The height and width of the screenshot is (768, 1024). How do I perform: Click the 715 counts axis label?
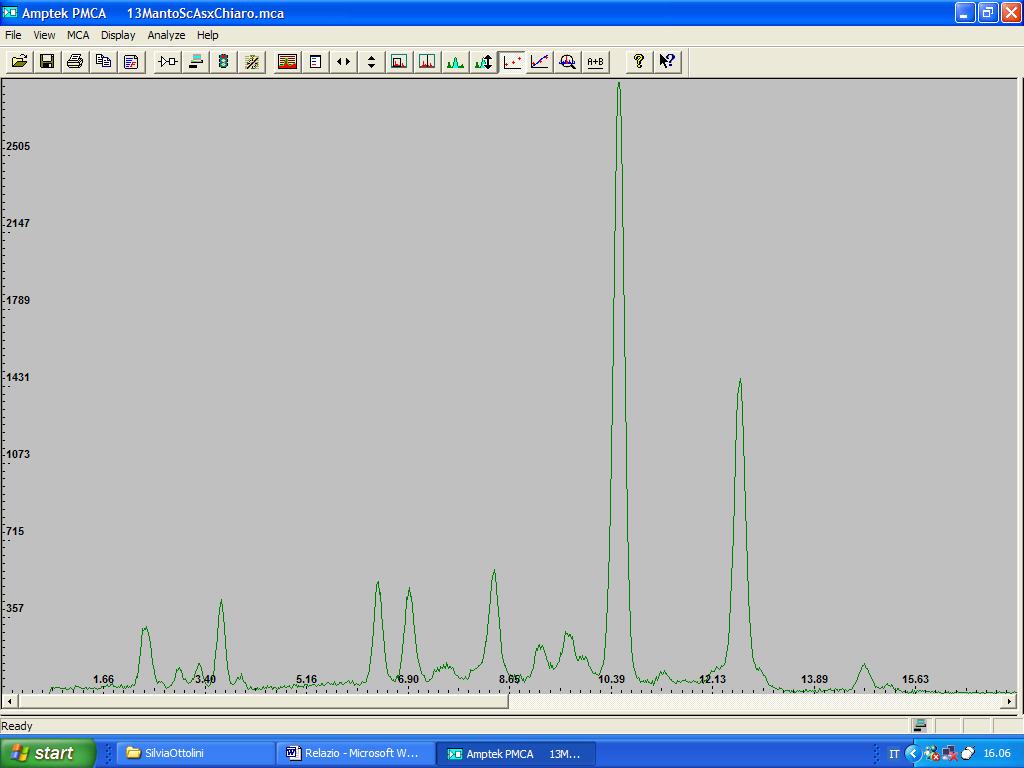(16, 532)
